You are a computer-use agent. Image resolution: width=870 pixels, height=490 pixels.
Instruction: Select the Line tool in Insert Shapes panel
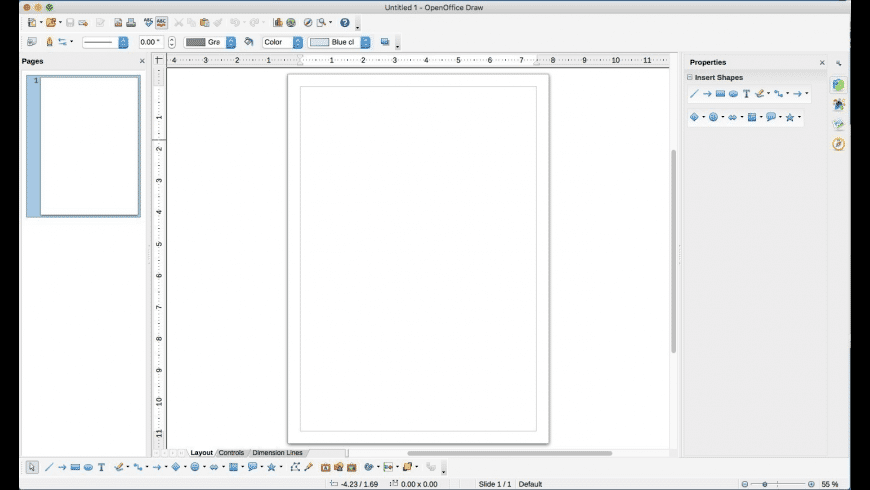coord(694,94)
